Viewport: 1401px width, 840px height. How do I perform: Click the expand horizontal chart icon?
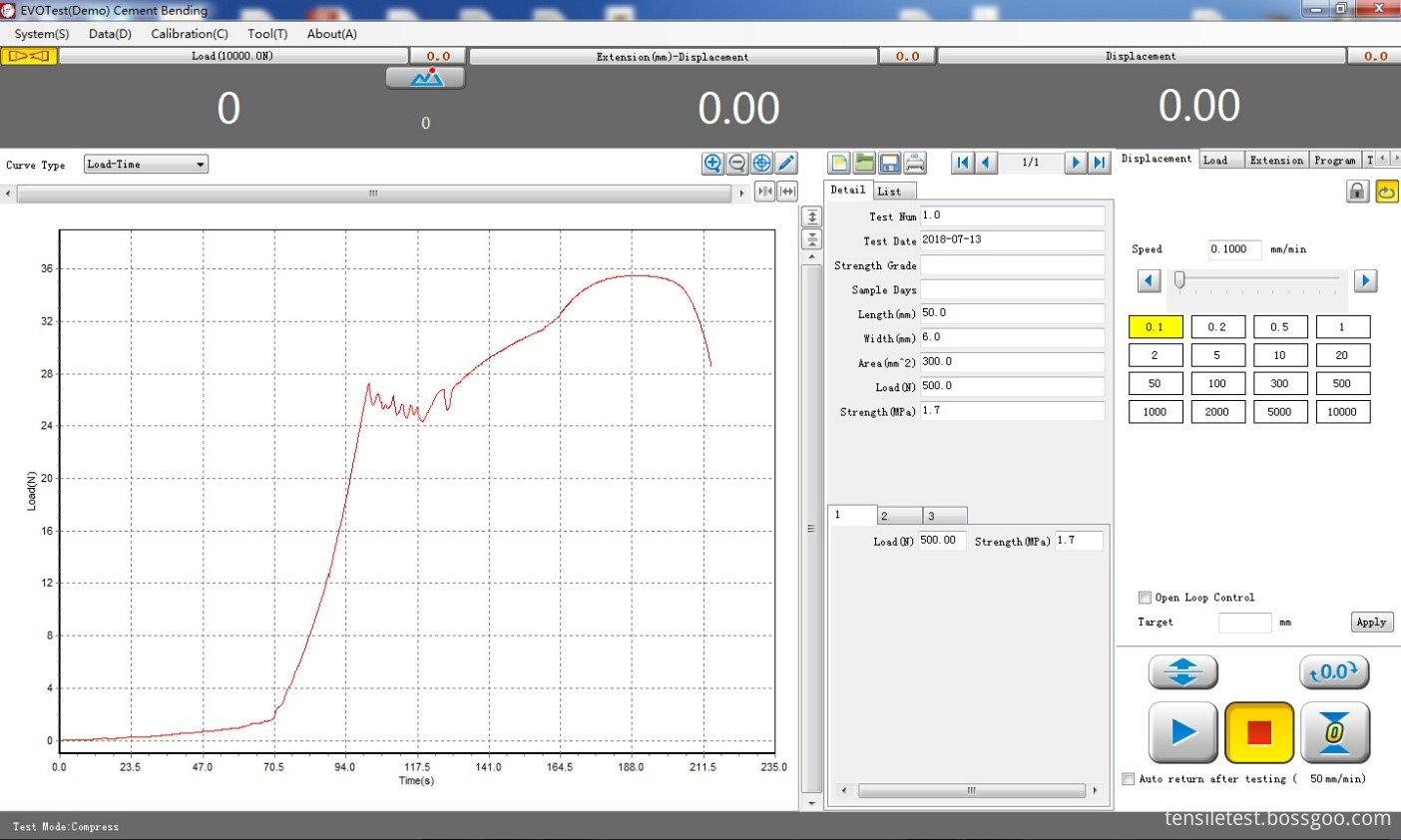coord(787,192)
